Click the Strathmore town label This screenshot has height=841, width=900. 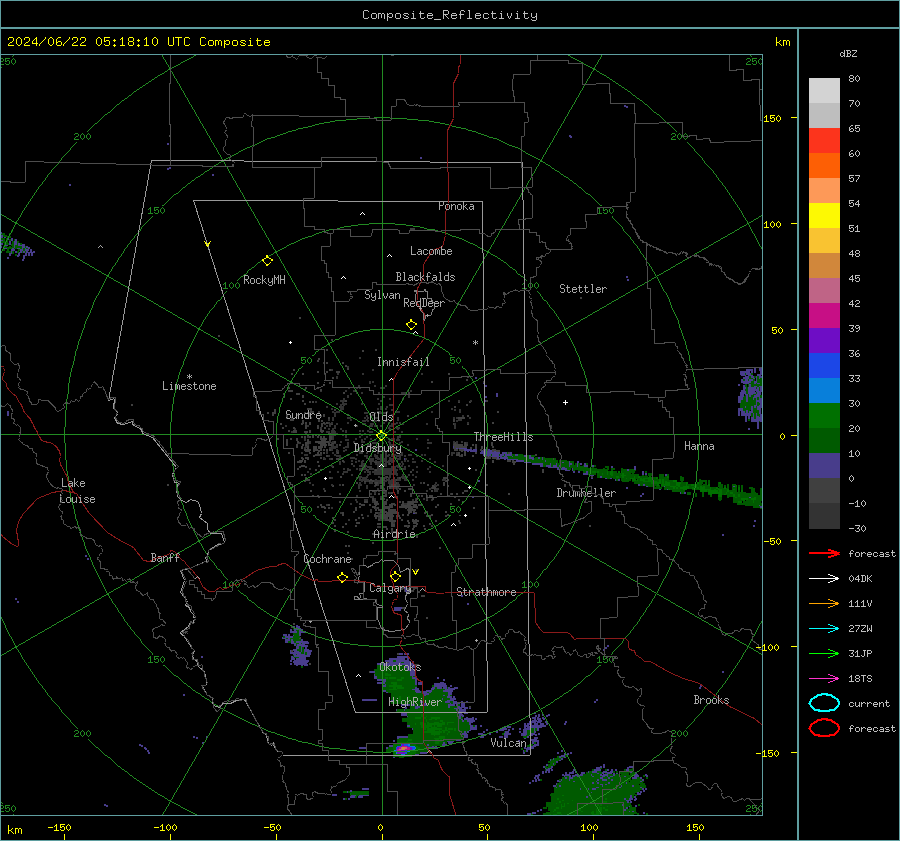(x=486, y=592)
